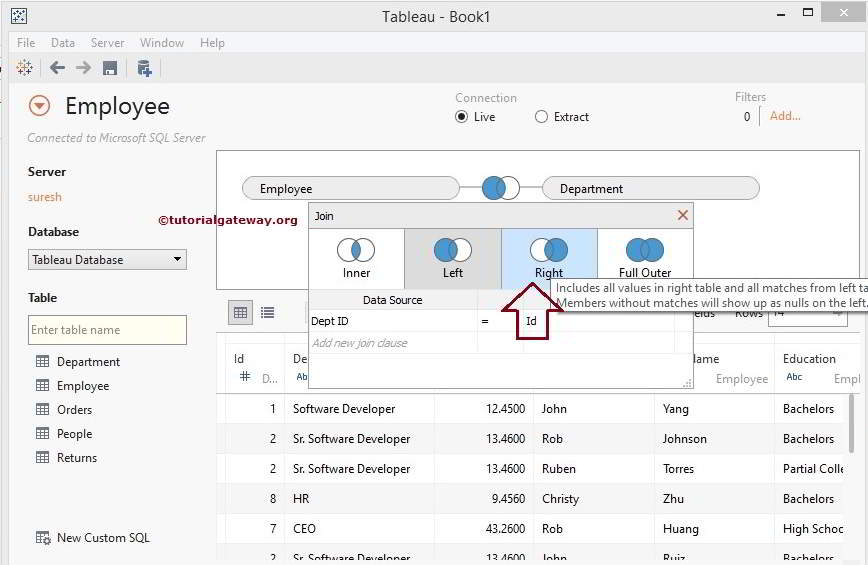
Task: Select the Extract connection option
Action: pos(541,117)
